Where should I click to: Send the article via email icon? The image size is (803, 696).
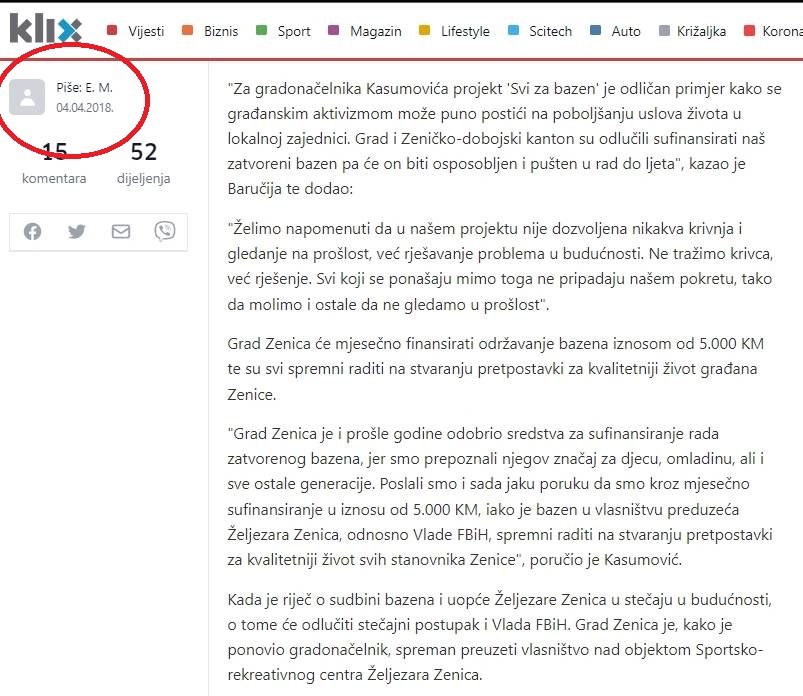121,231
